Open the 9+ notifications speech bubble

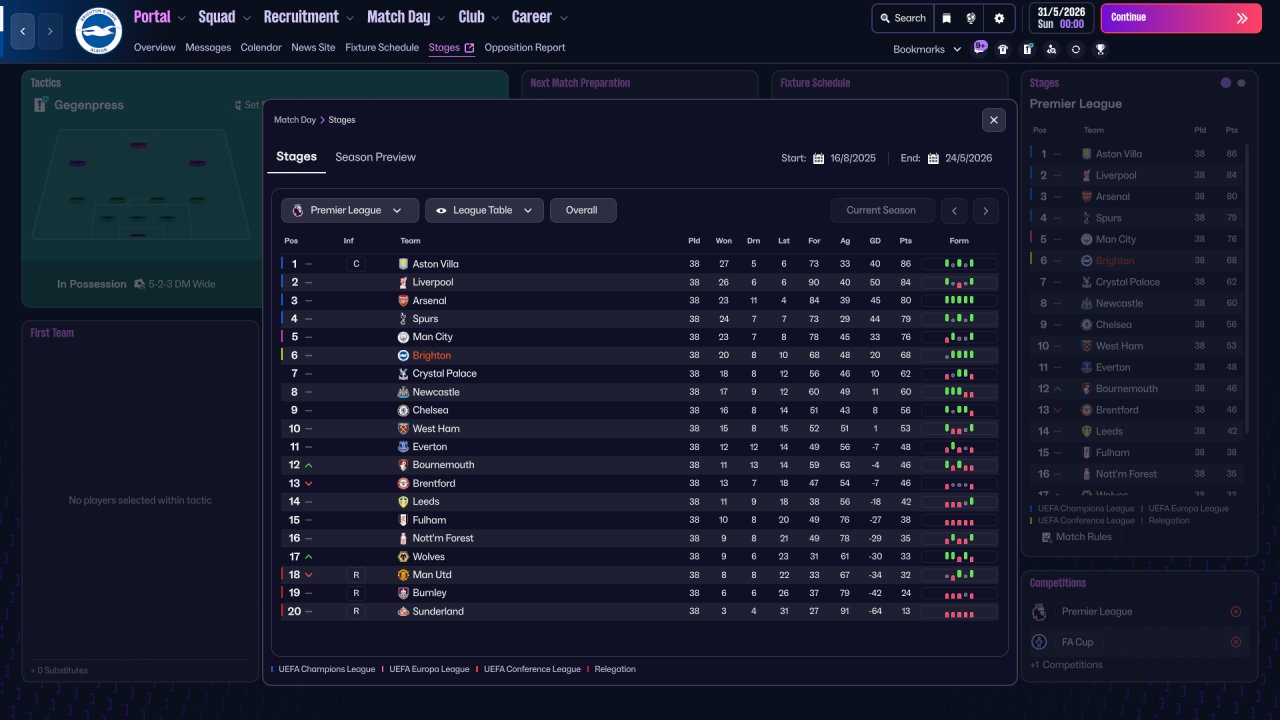(x=980, y=47)
